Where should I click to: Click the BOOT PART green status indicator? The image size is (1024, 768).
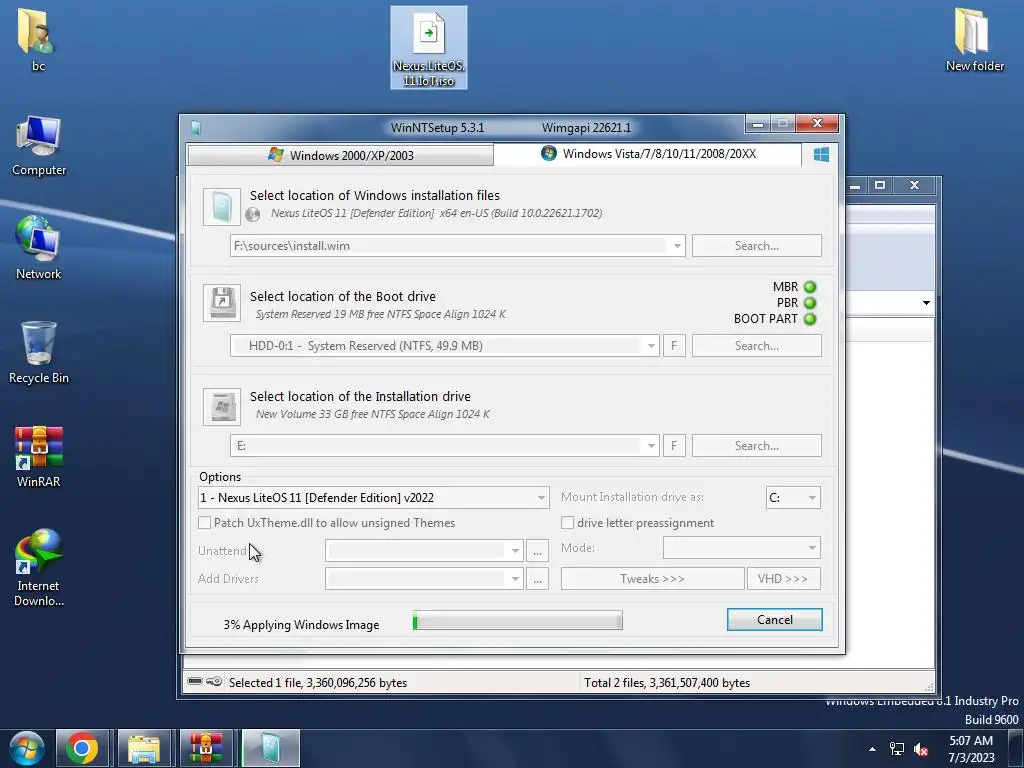point(810,319)
